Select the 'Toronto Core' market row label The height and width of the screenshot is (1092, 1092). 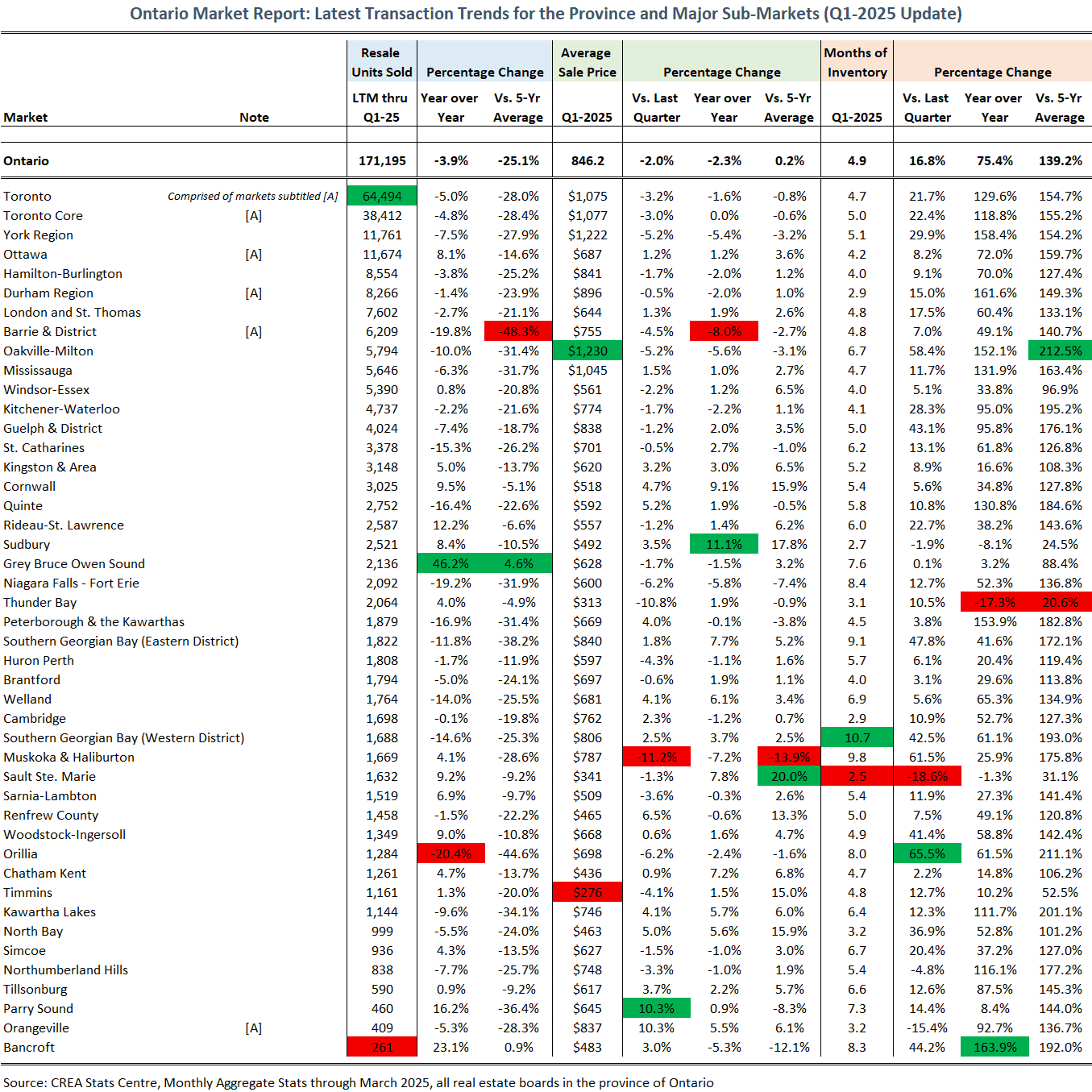click(x=43, y=216)
